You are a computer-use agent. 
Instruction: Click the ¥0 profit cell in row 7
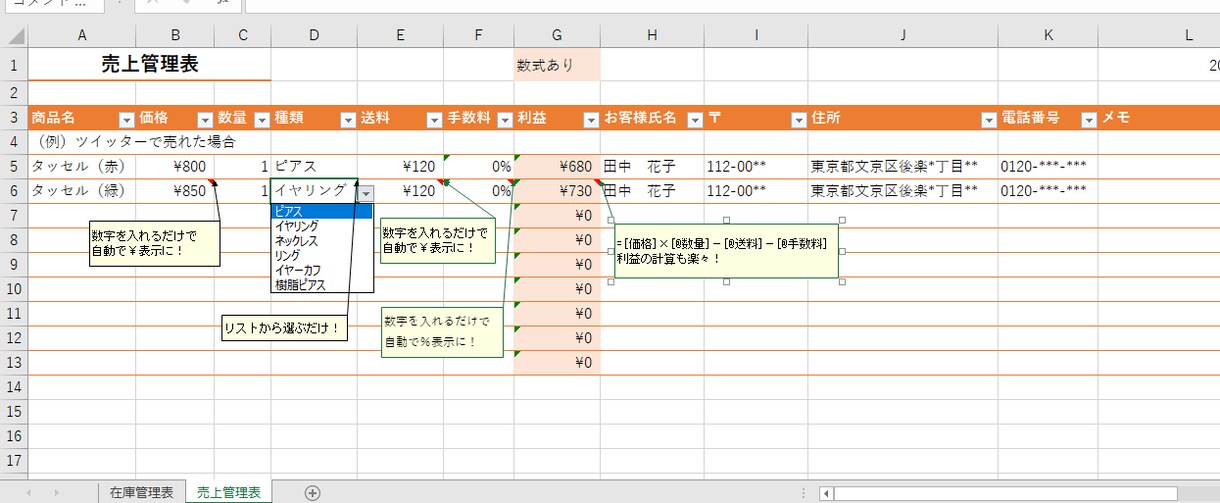(x=557, y=215)
